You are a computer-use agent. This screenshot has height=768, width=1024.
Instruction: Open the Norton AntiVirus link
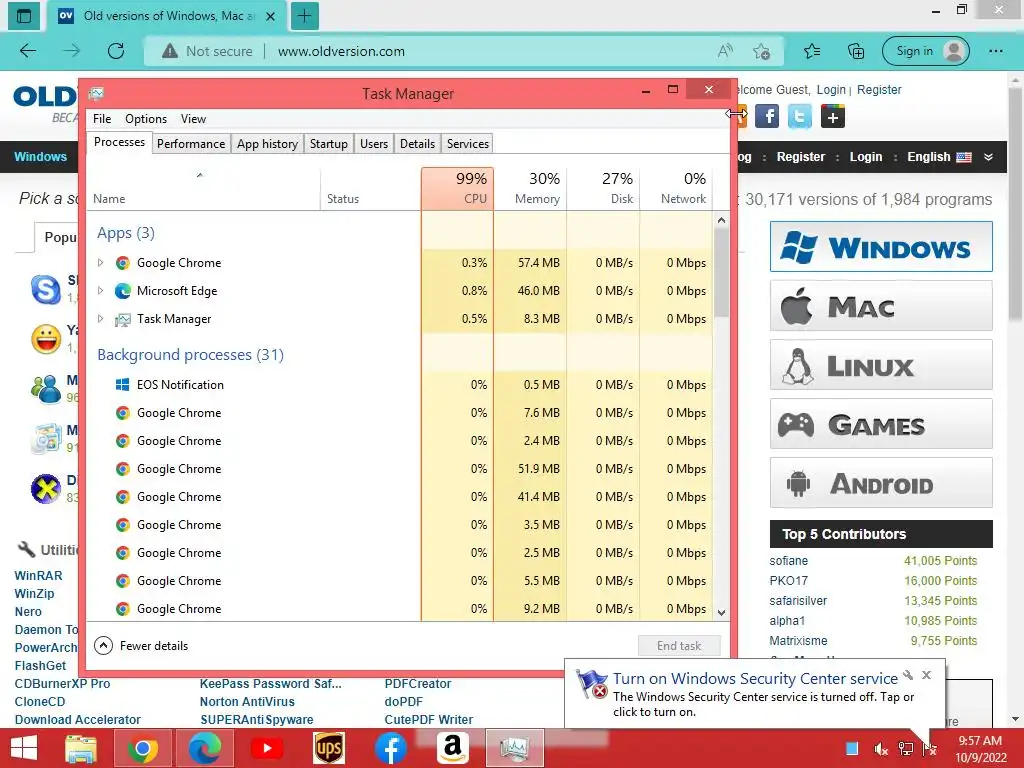247,701
